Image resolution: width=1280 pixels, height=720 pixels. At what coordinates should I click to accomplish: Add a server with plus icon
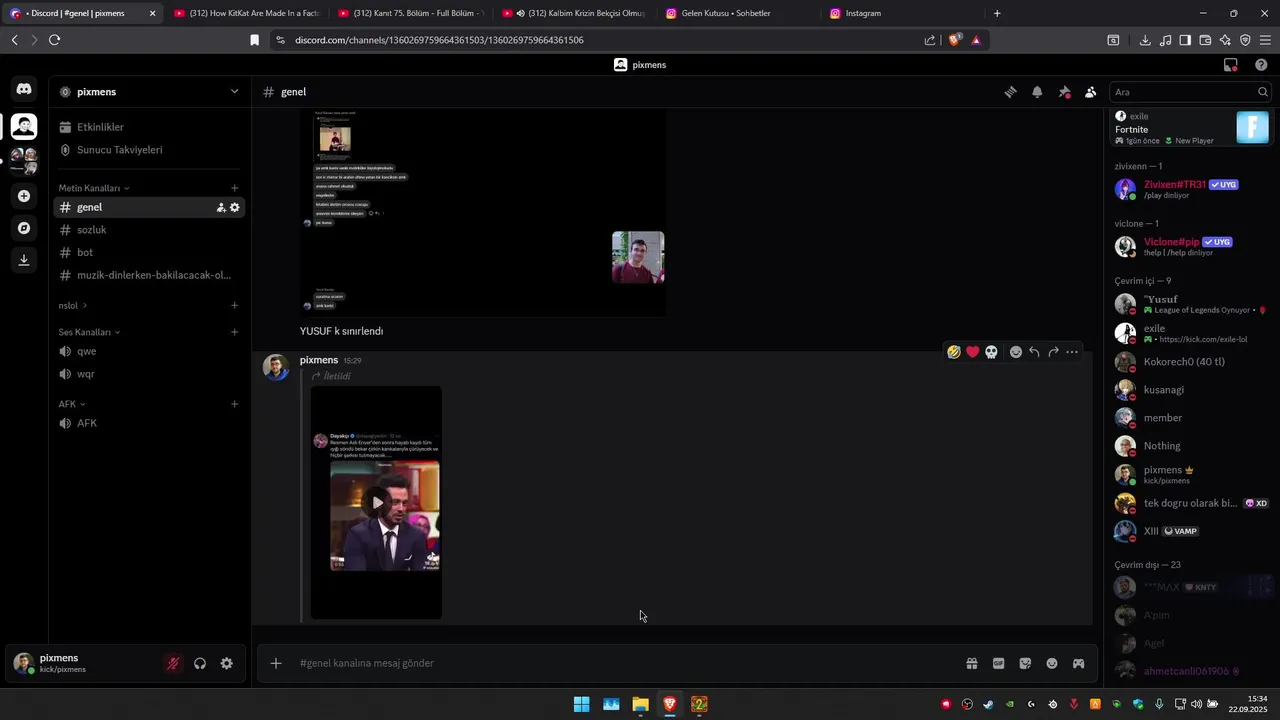[24, 196]
